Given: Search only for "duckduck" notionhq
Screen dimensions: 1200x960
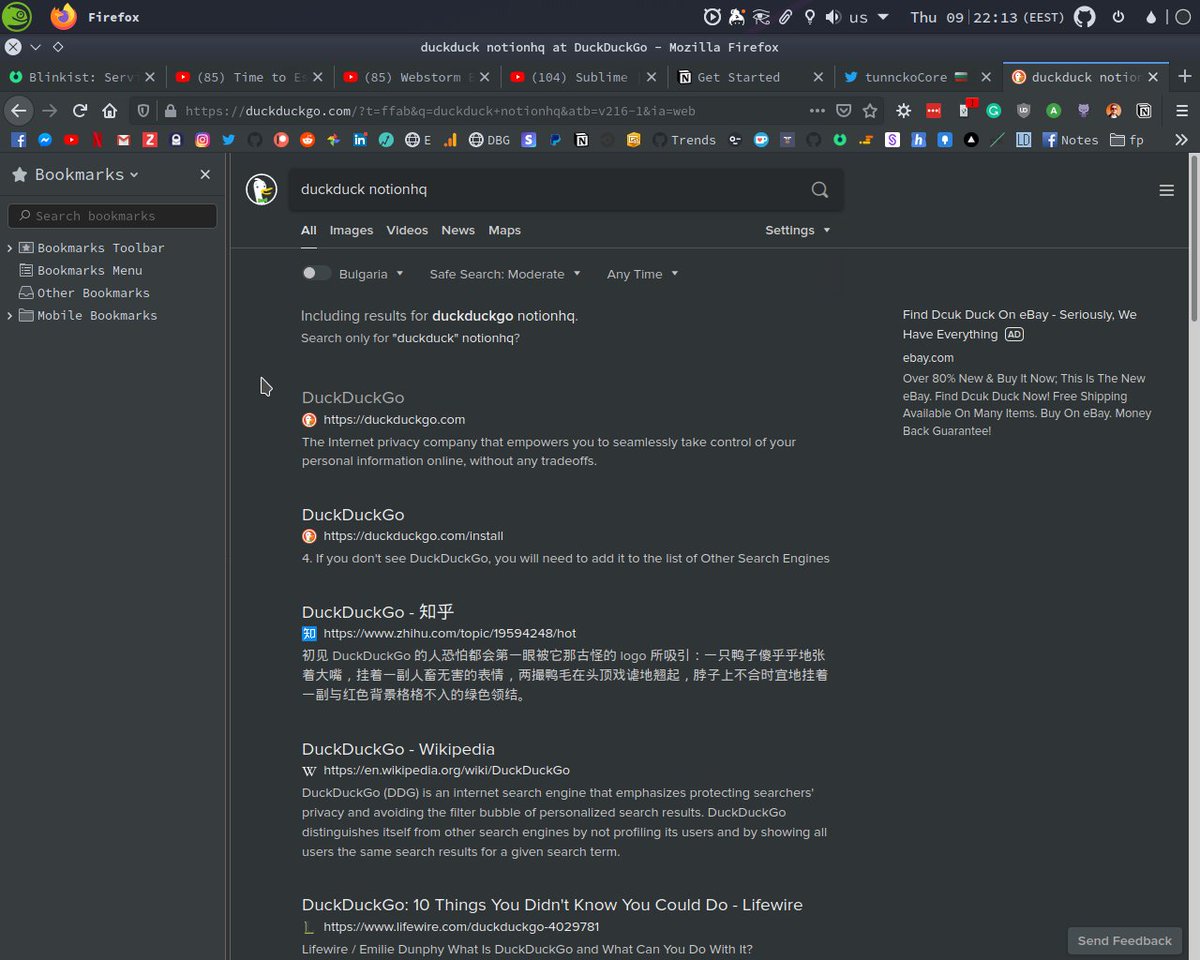Looking at the screenshot, I should [410, 338].
